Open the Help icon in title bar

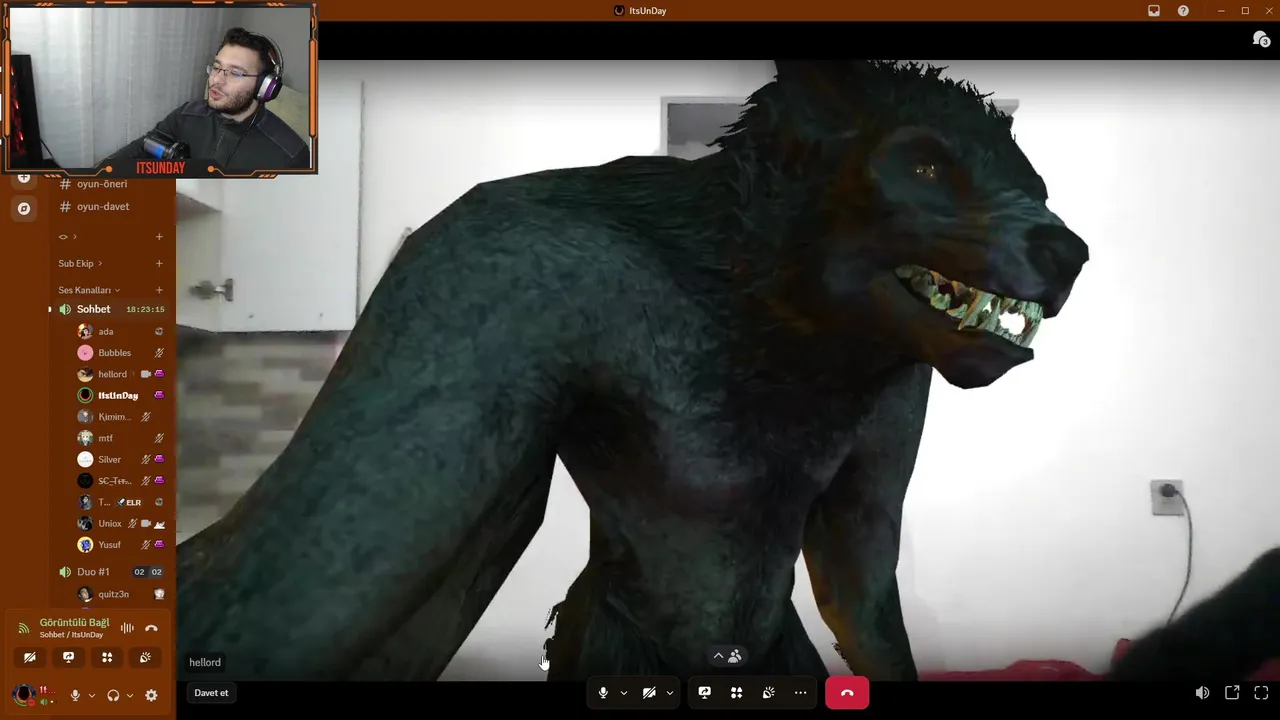click(1183, 11)
